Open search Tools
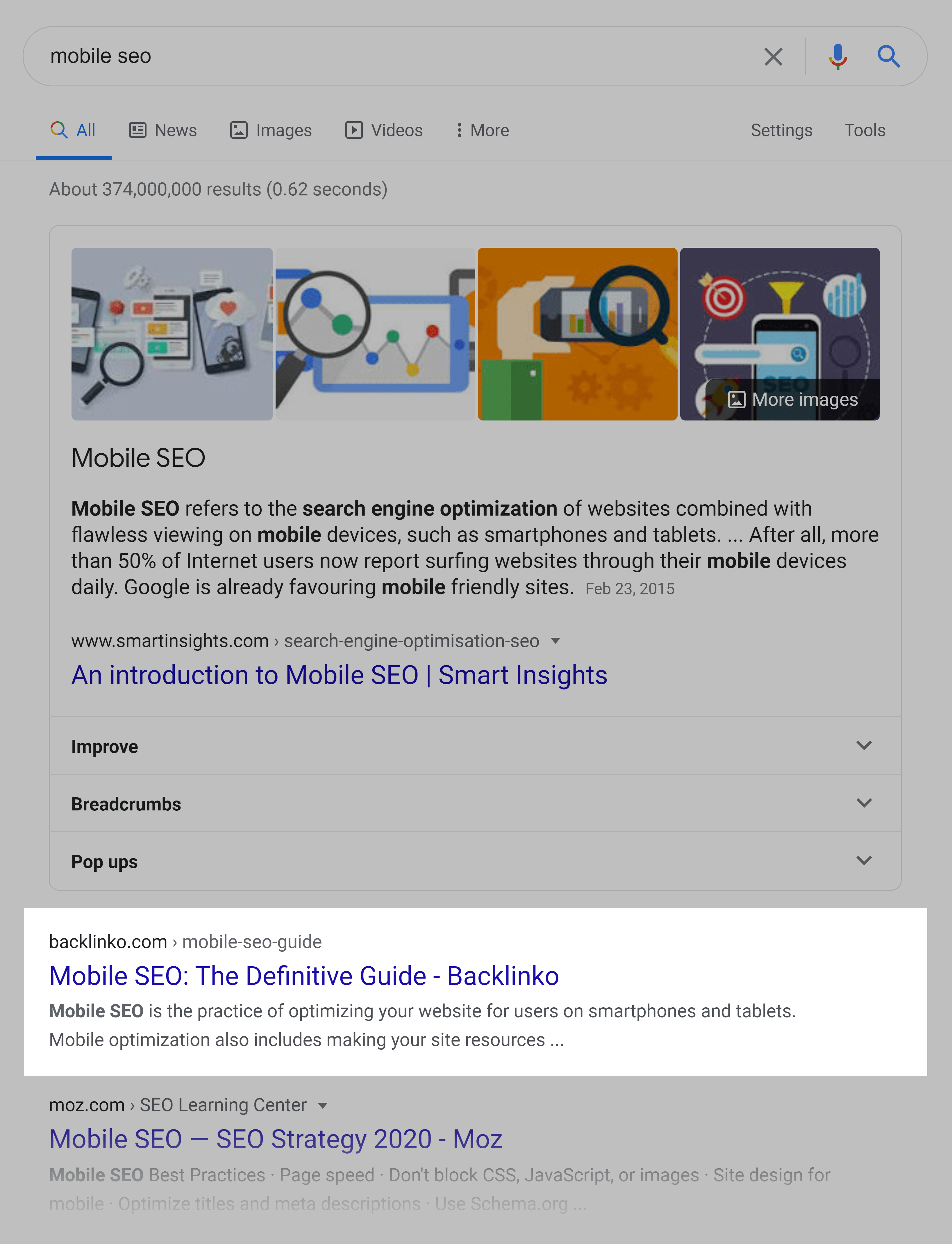Viewport: 952px width, 1244px height. (865, 130)
